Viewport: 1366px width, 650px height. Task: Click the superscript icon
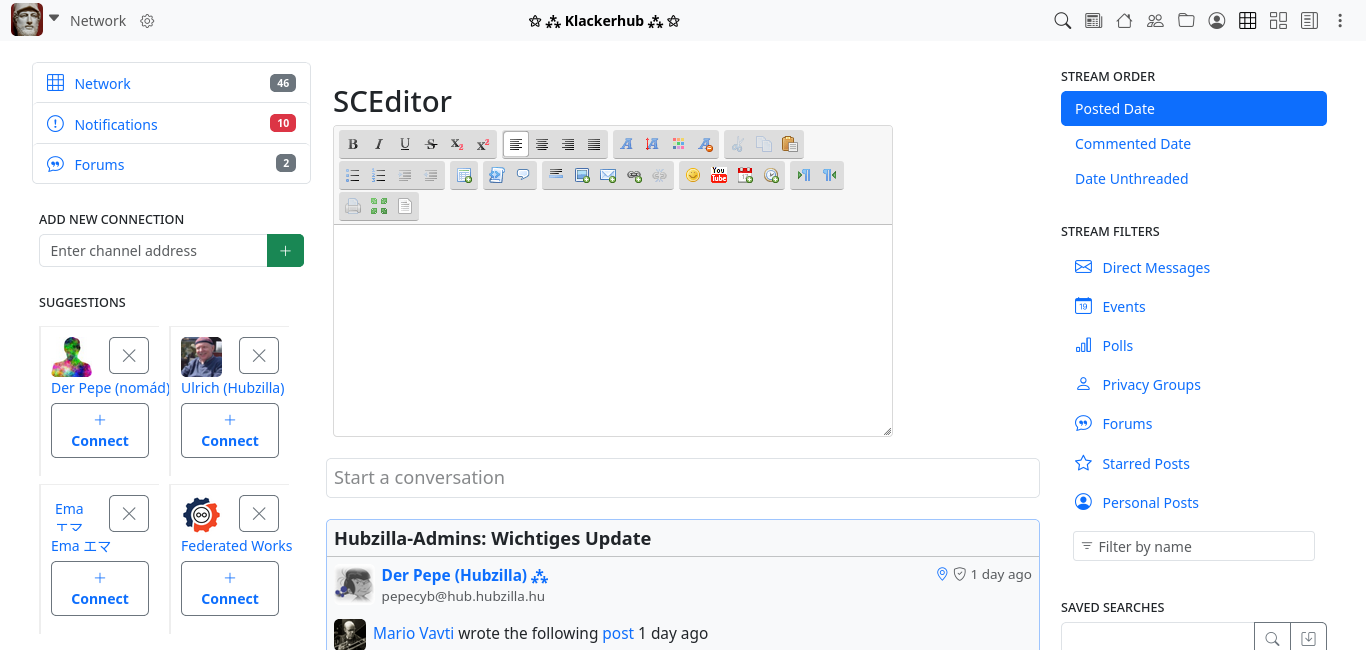pyautogui.click(x=483, y=144)
